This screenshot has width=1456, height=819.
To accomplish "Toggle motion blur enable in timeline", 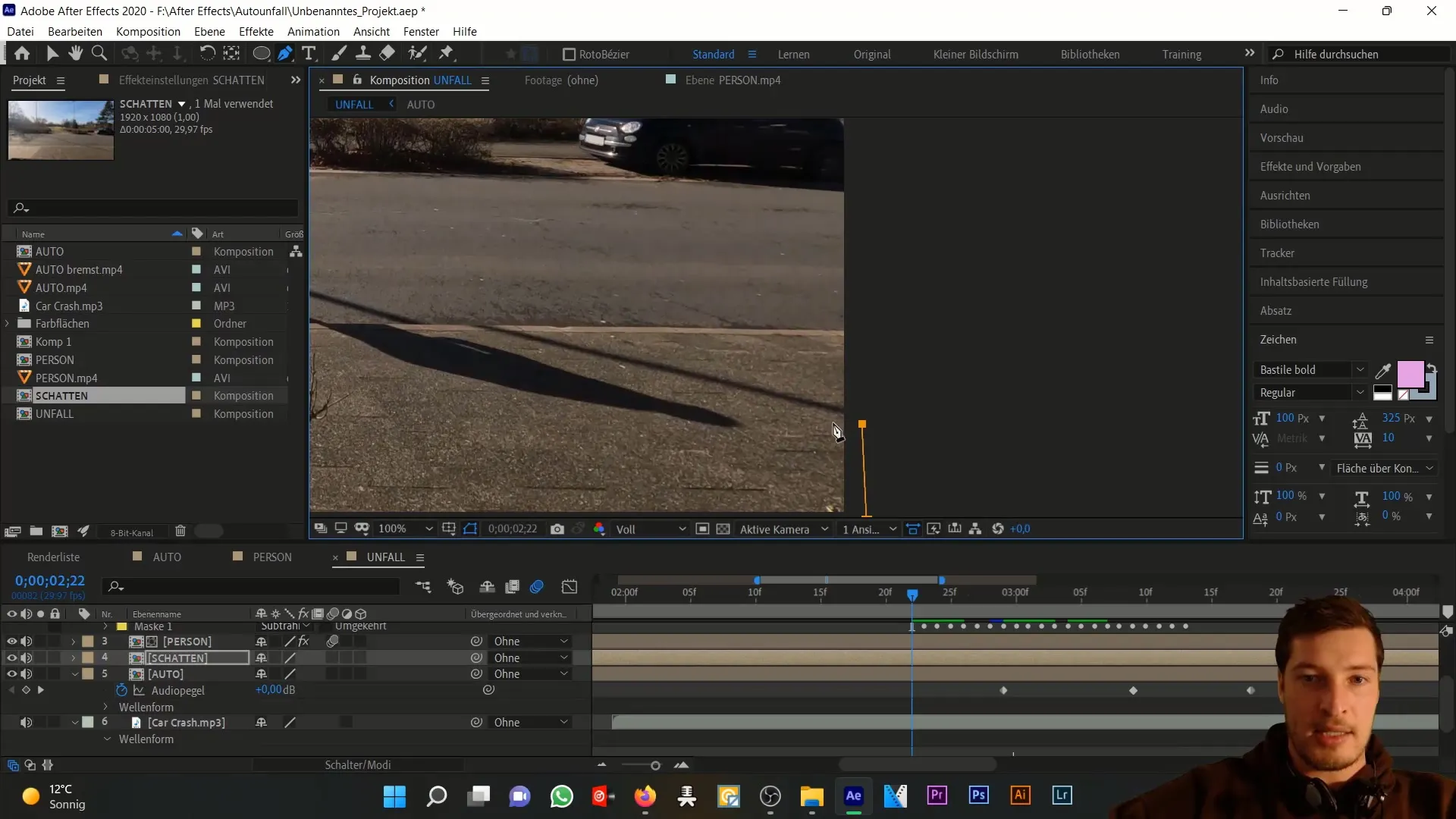I will (x=537, y=587).
